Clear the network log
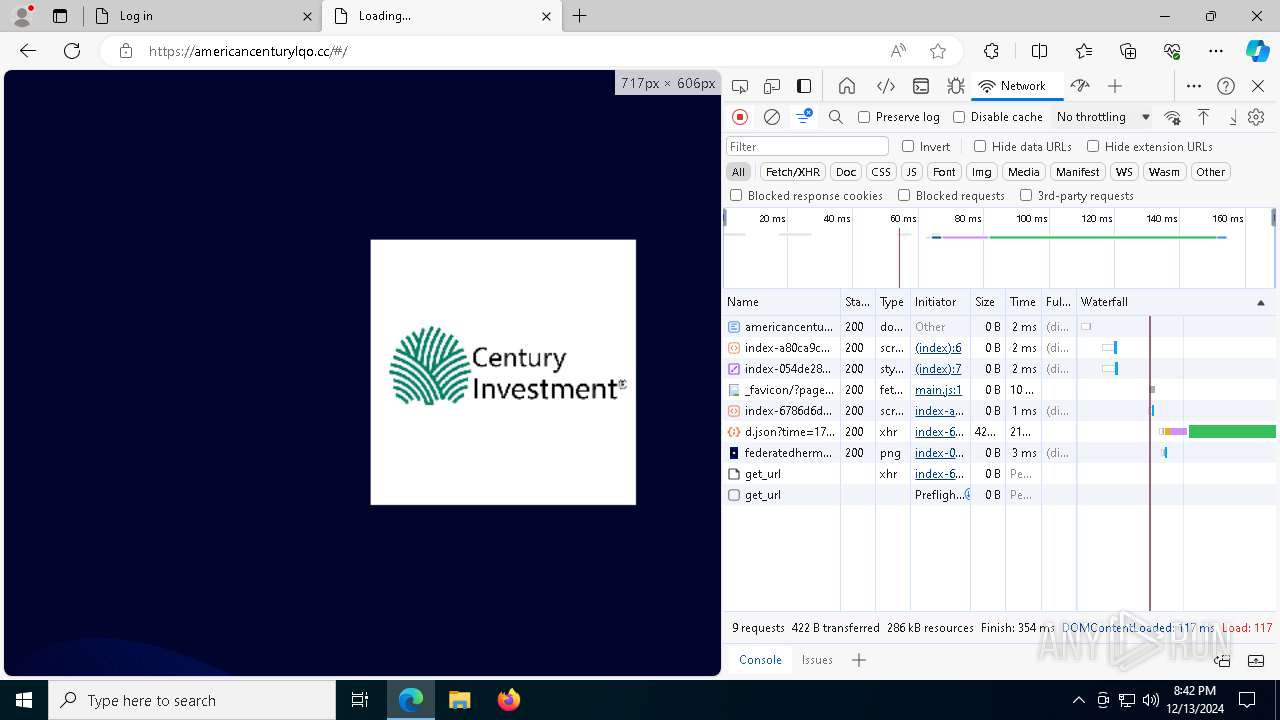Viewport: 1280px width, 720px height. click(x=772, y=117)
